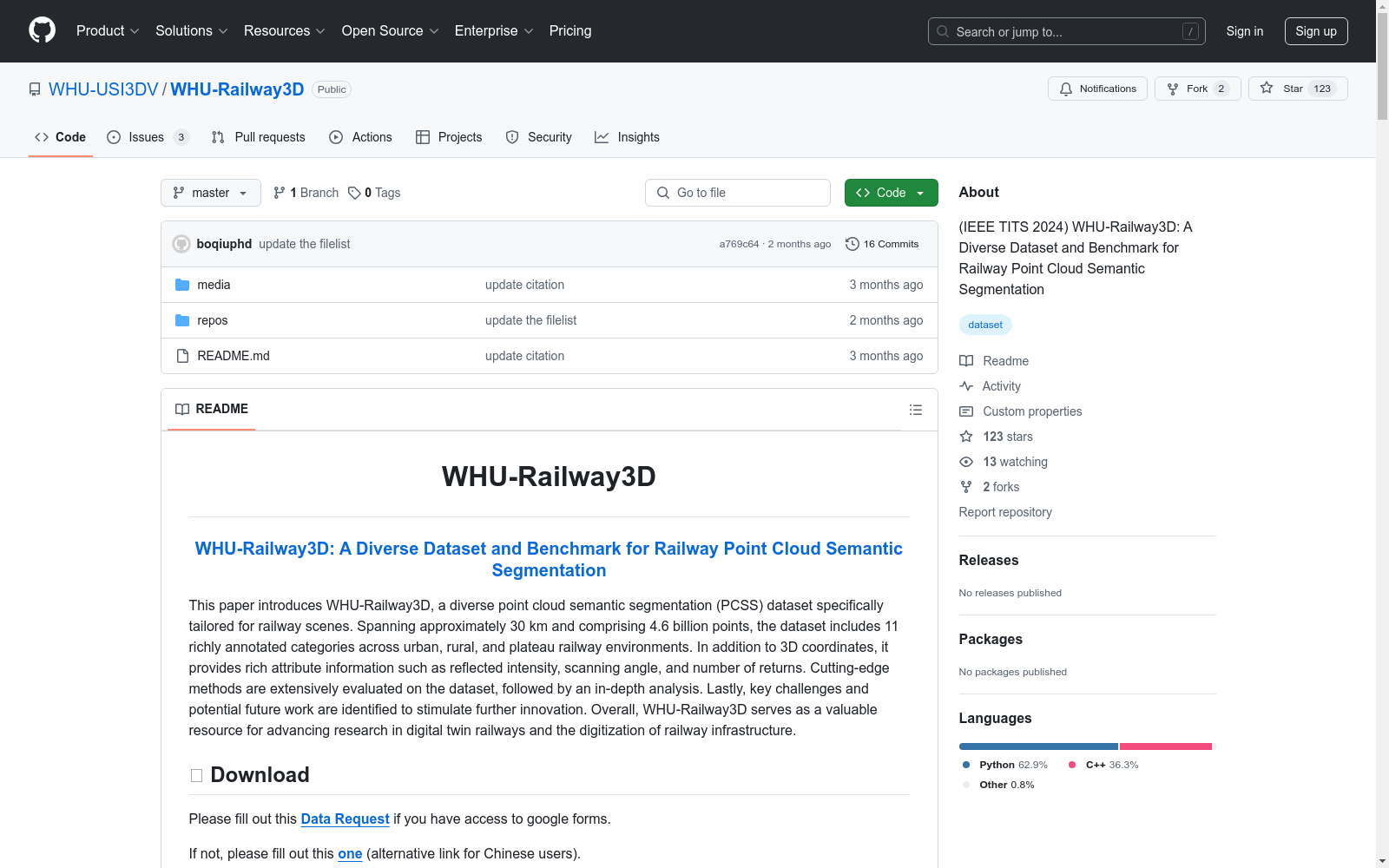The height and width of the screenshot is (868, 1389).
Task: Select the README tab in file viewer
Action: (212, 409)
